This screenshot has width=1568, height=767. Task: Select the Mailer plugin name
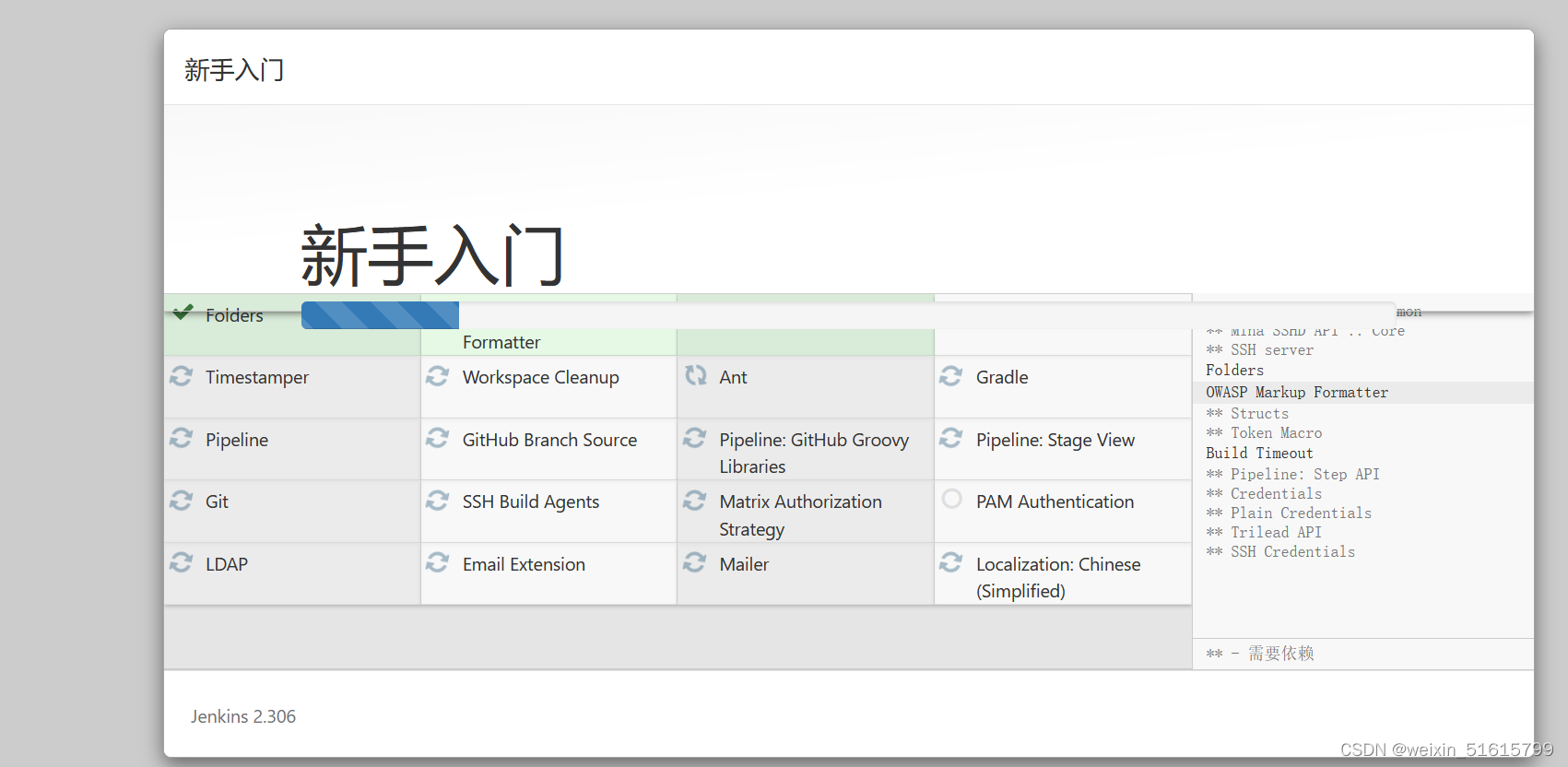pyautogui.click(x=744, y=564)
